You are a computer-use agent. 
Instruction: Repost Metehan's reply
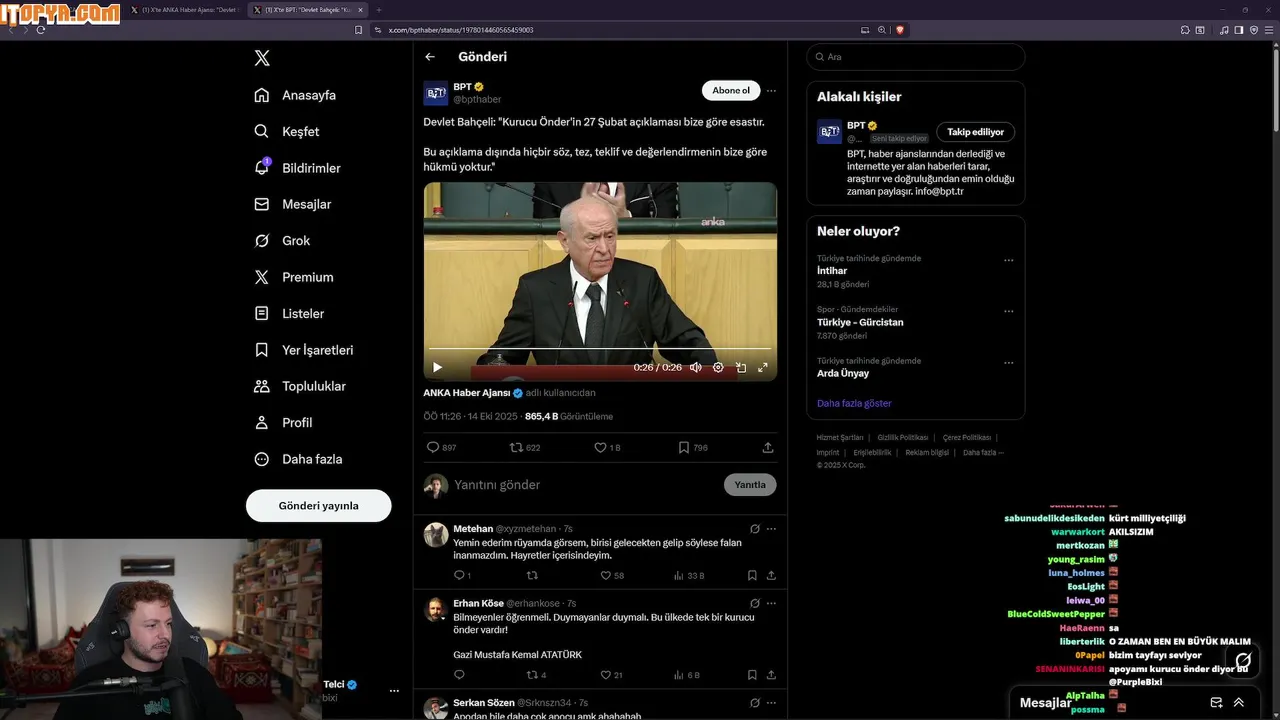(532, 575)
